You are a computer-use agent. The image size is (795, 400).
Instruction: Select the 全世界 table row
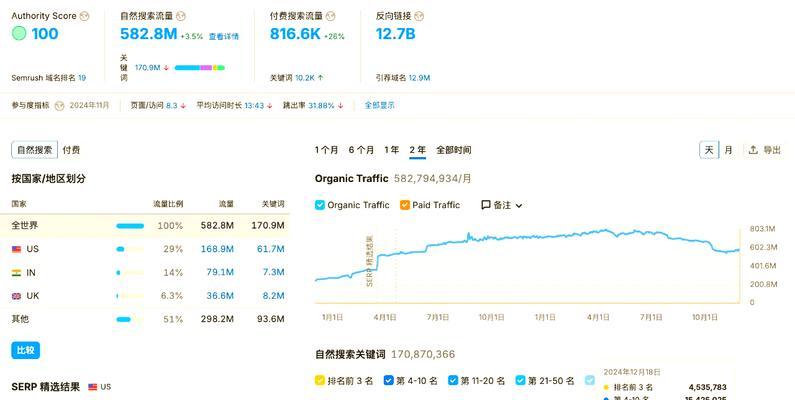click(x=144, y=226)
